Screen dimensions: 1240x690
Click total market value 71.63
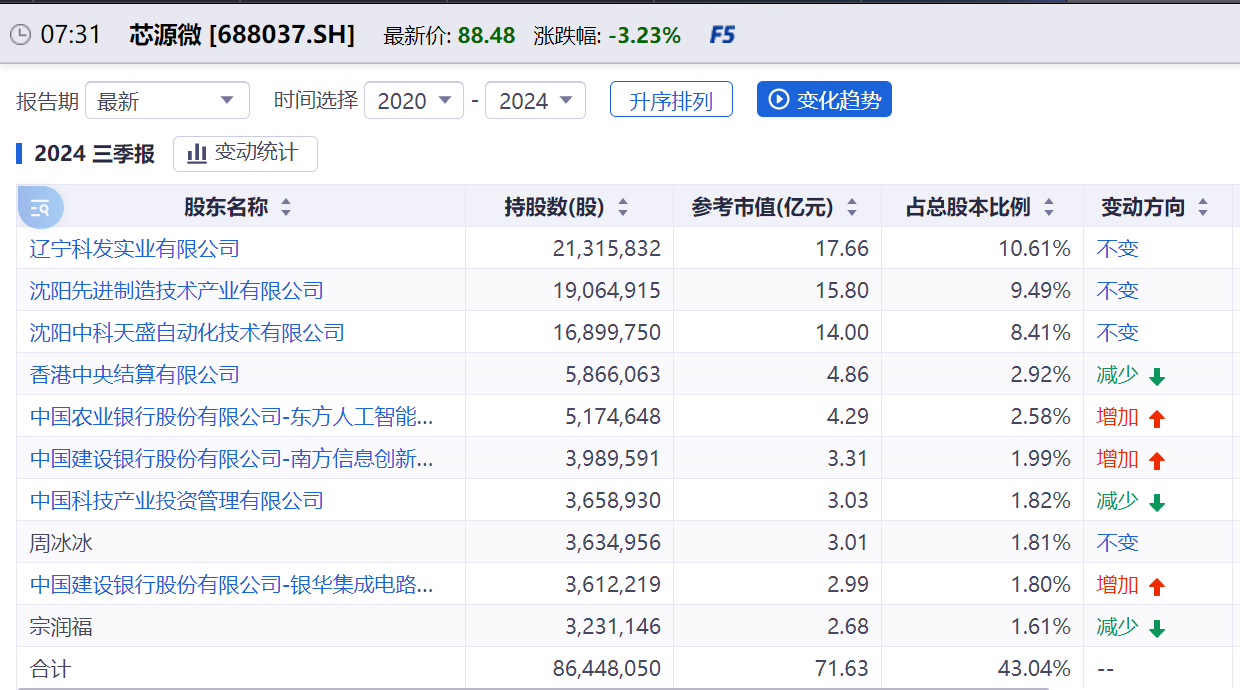(x=842, y=668)
